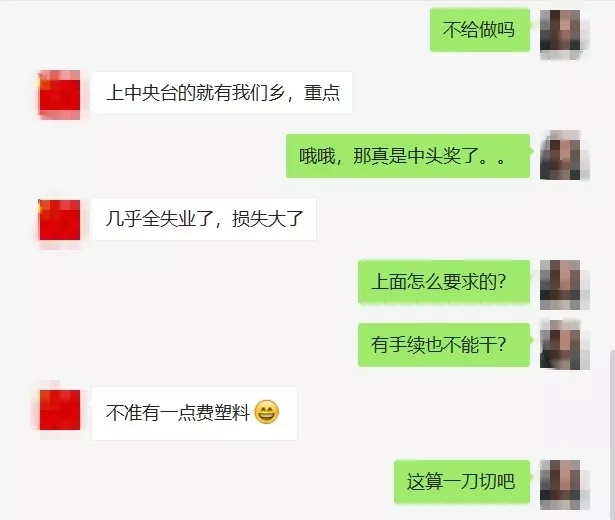This screenshot has width=615, height=520.
Task: Select the 哦哦，那真是中头奖了 message bubble
Action: click(408, 156)
